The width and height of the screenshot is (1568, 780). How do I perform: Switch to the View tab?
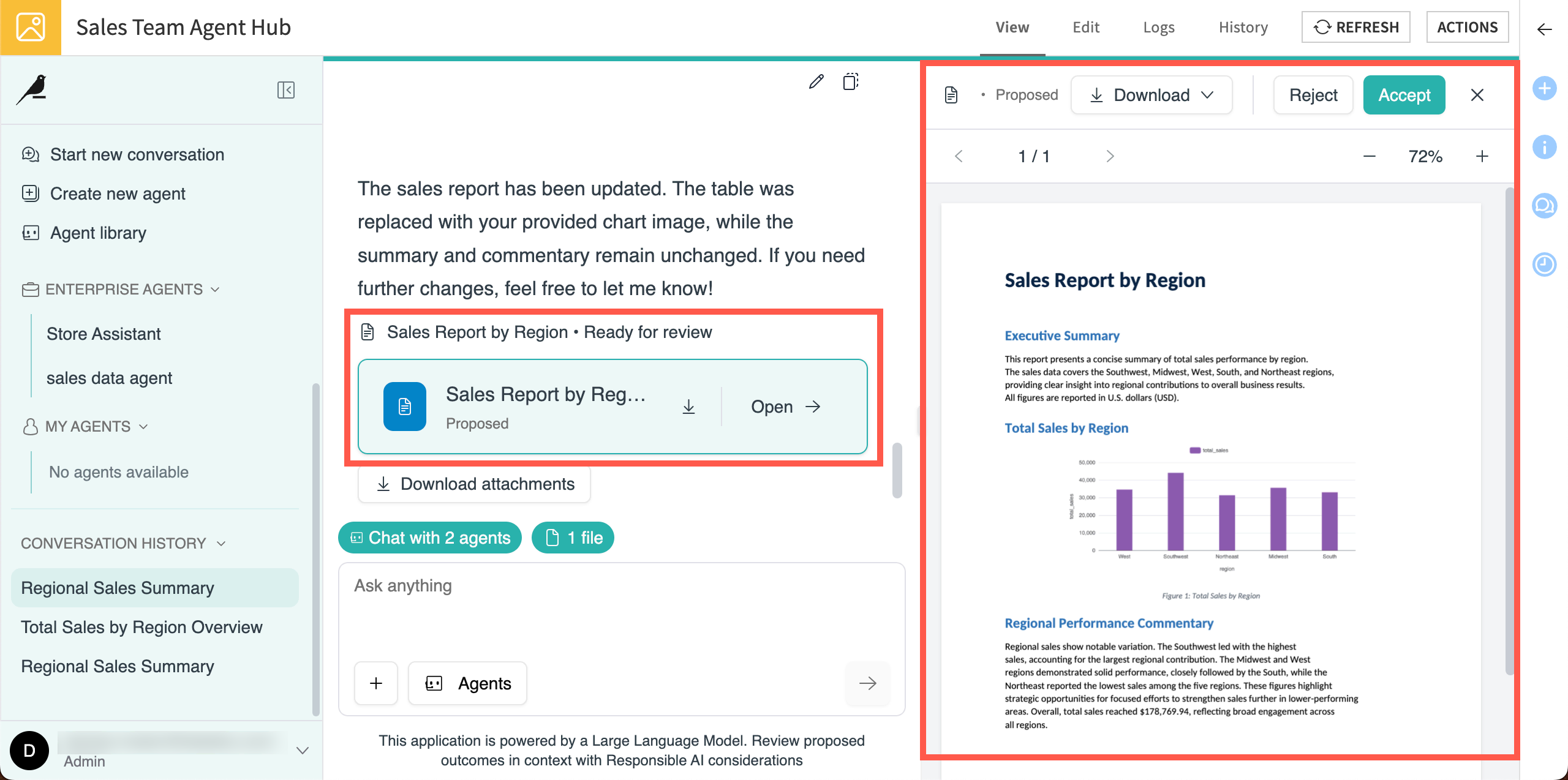click(1012, 28)
